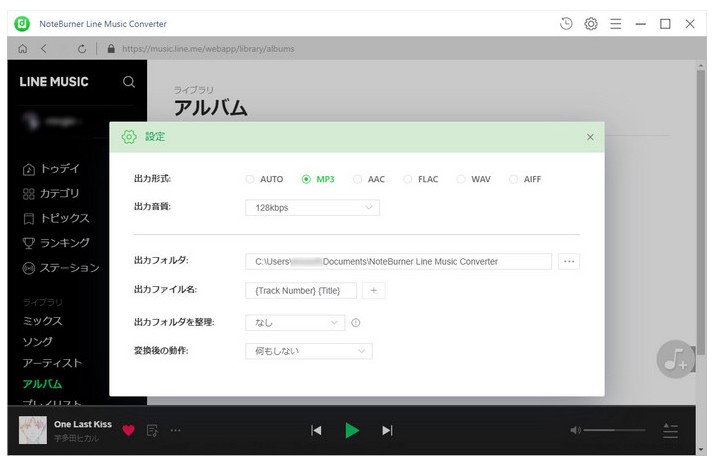Open アルバム in the library
The image size is (716, 464).
42,384
